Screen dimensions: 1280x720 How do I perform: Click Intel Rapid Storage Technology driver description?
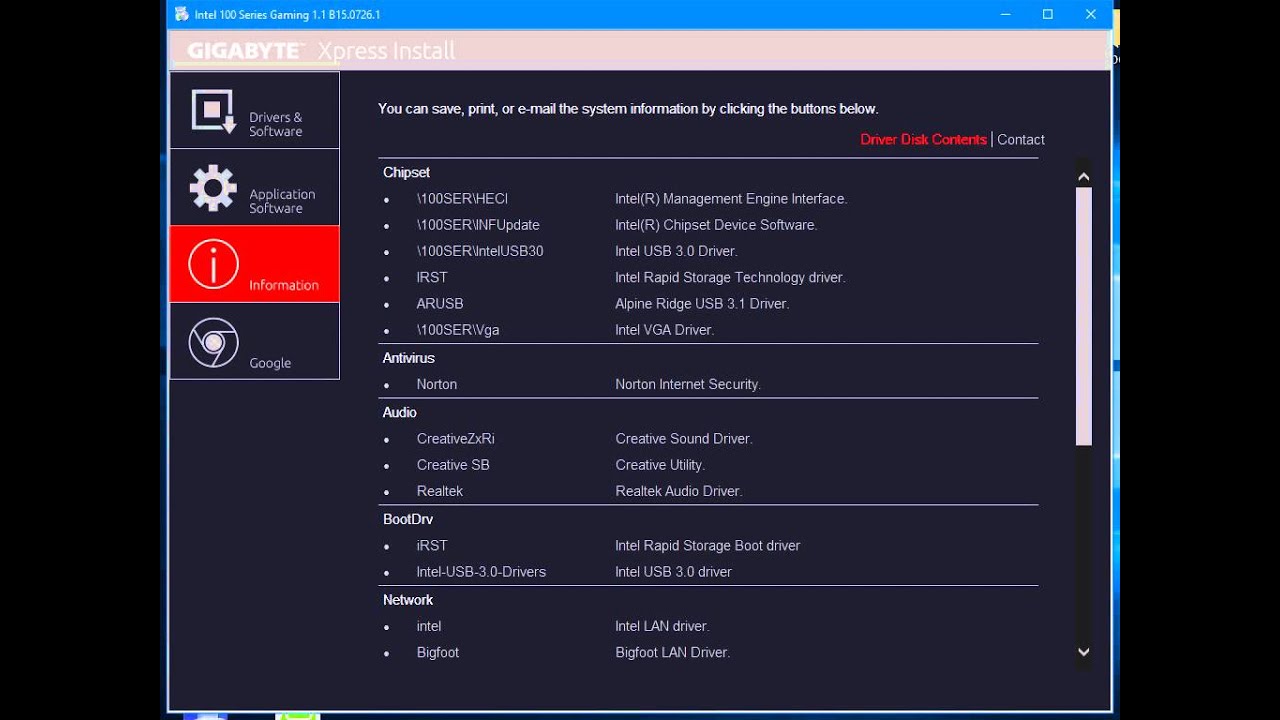[x=730, y=277]
